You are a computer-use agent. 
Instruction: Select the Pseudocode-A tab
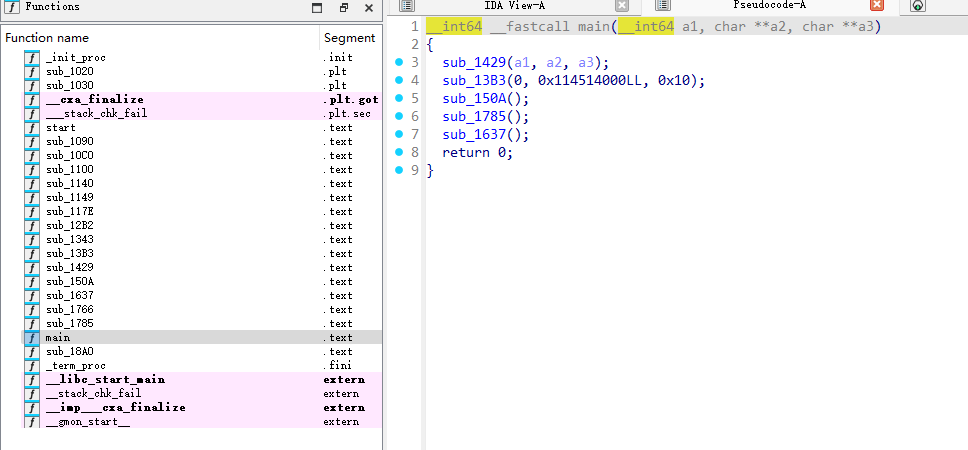tap(769, 6)
